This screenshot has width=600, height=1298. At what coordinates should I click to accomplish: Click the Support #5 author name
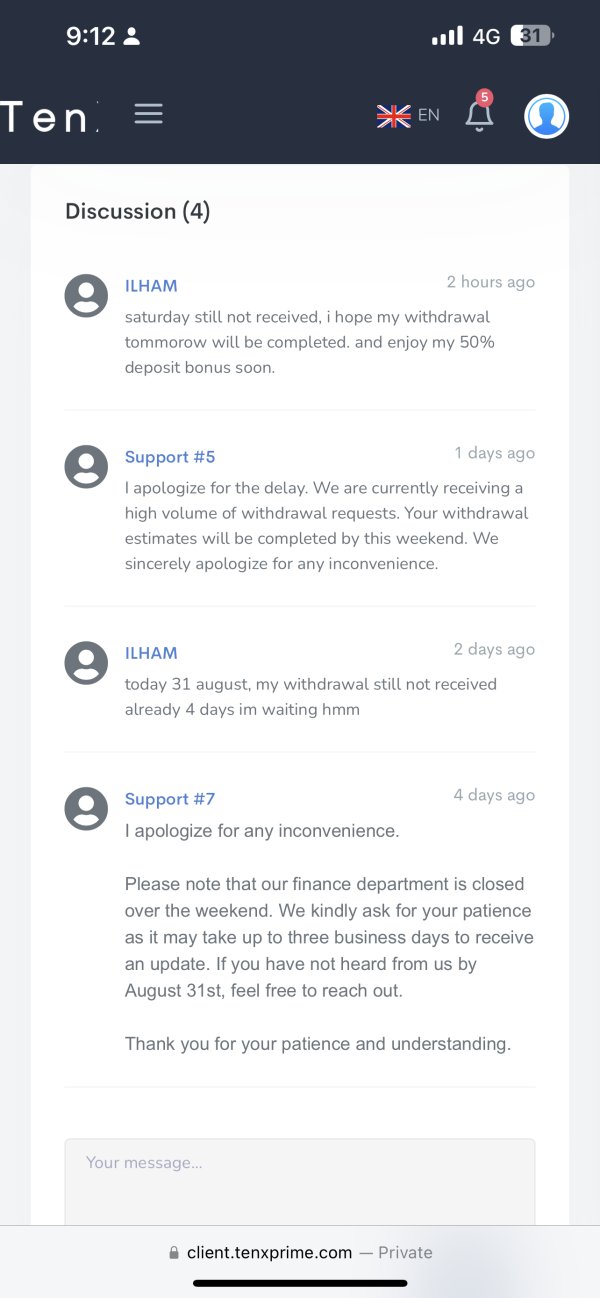click(170, 457)
